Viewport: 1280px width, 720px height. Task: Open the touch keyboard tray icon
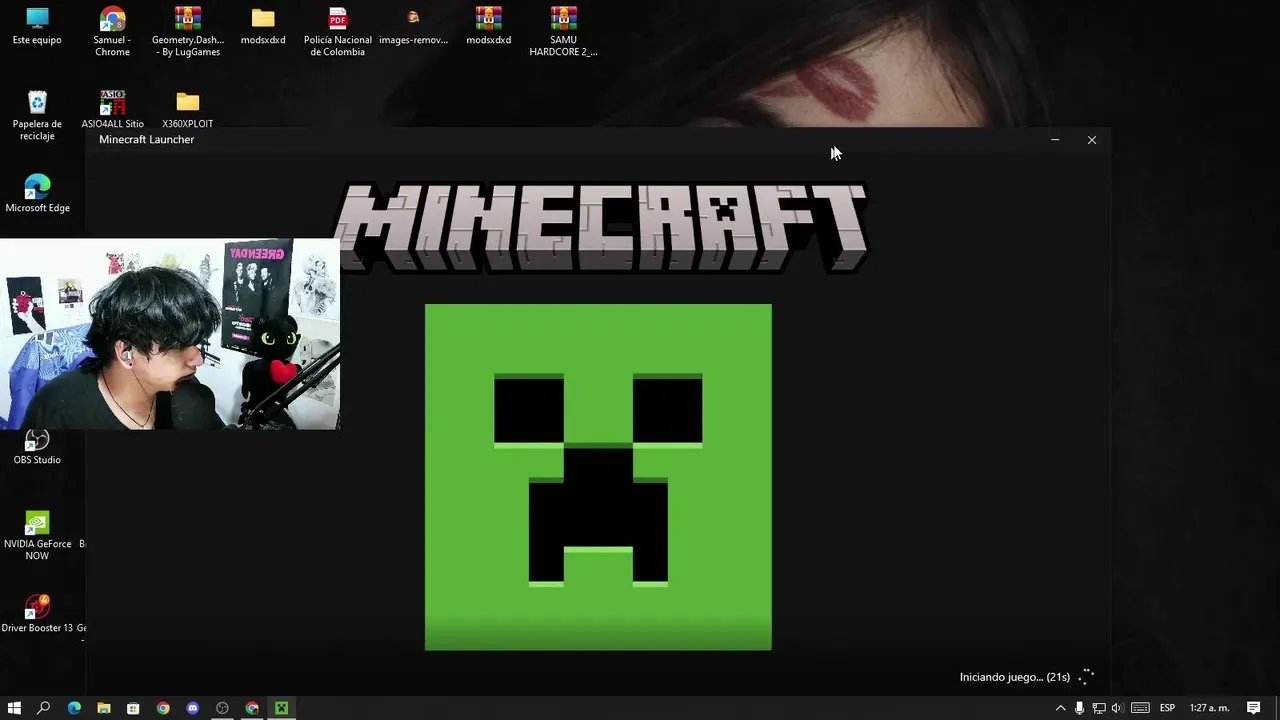(1140, 708)
